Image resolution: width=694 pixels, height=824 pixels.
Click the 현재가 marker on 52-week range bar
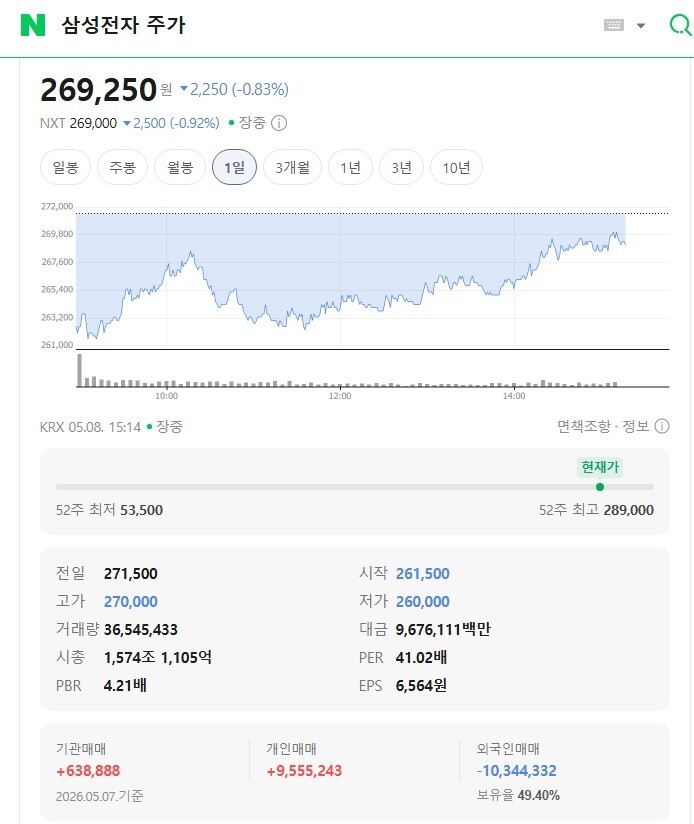[600, 487]
